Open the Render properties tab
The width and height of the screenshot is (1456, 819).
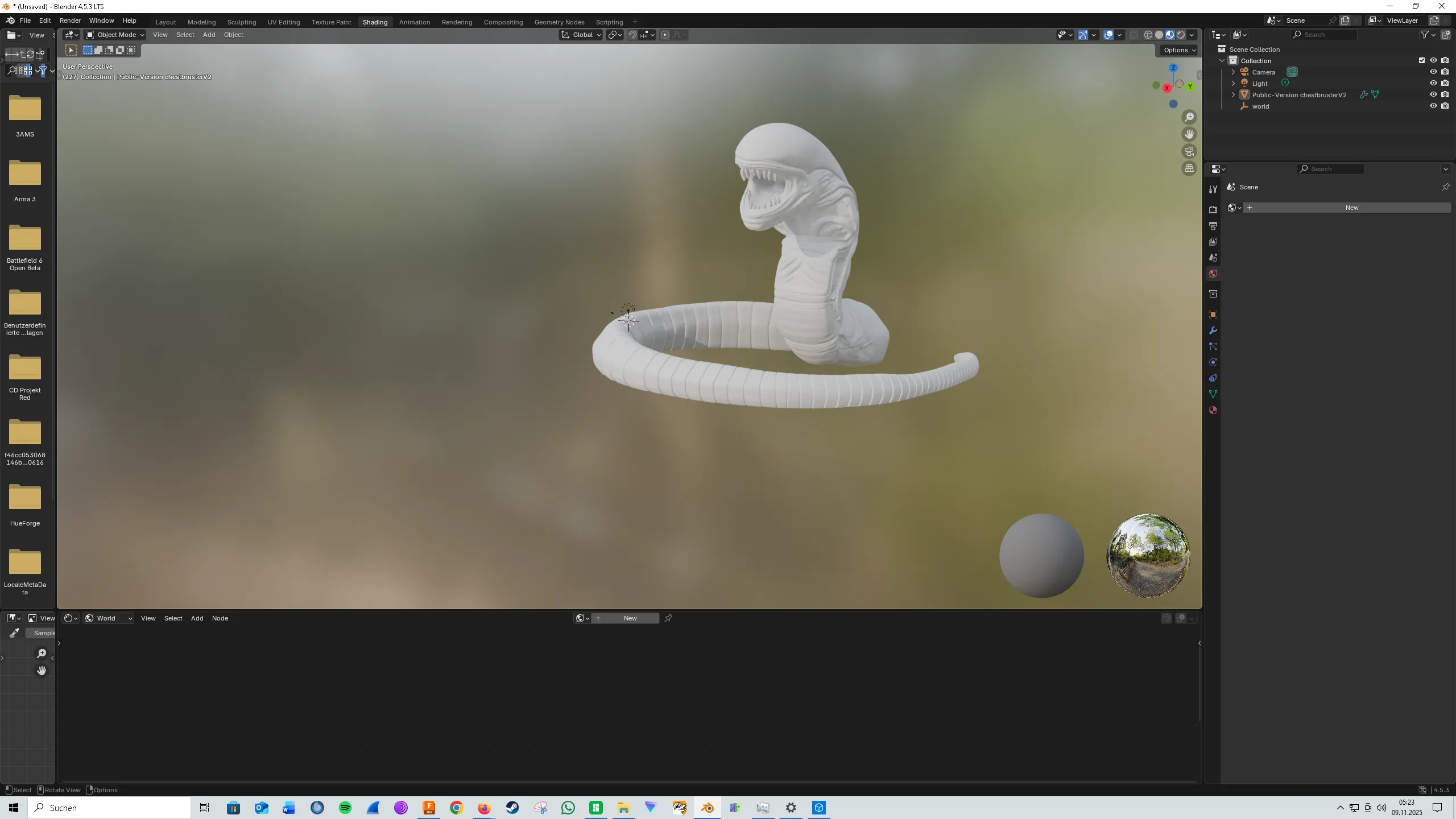click(x=1213, y=209)
